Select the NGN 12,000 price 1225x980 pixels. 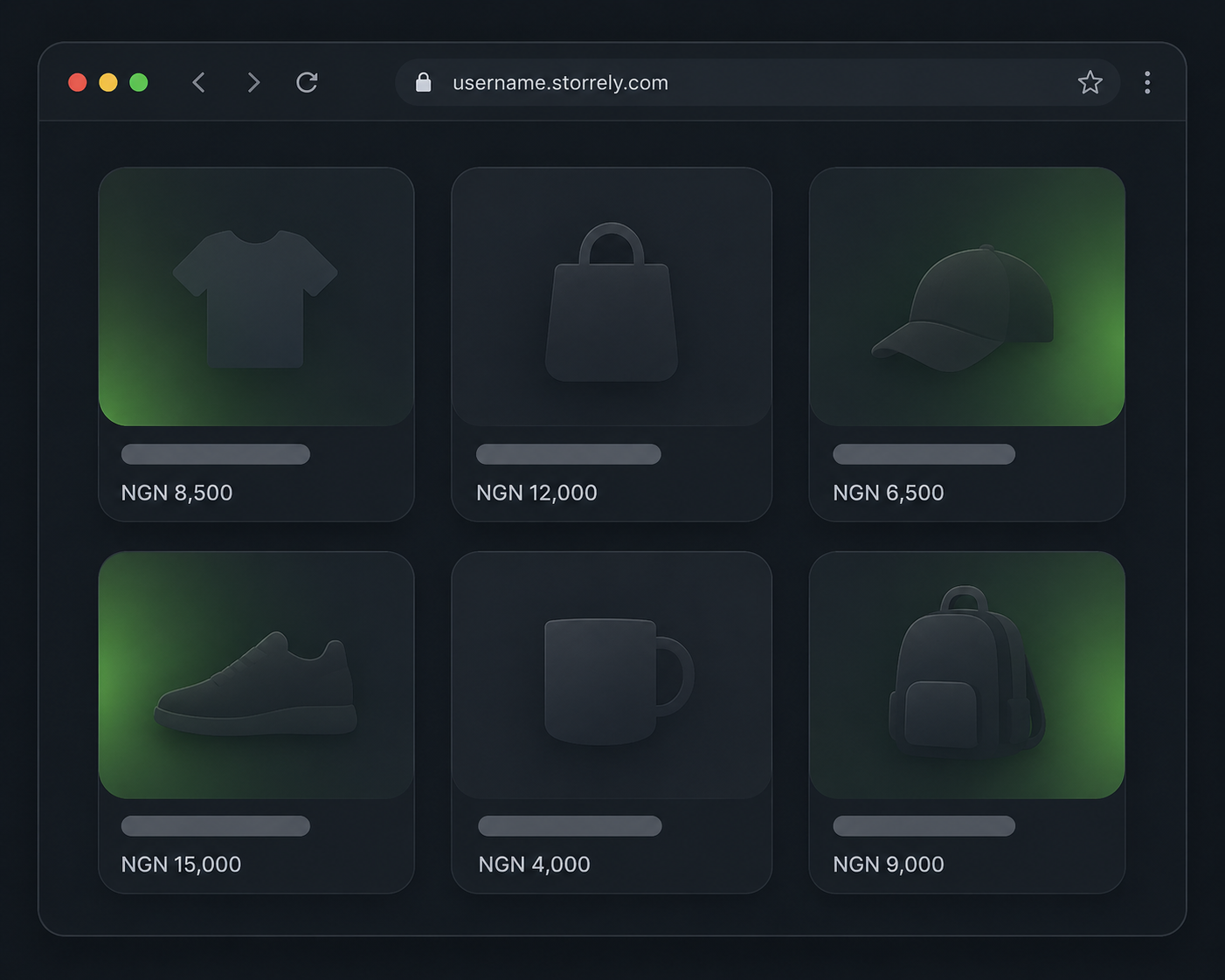(x=536, y=493)
